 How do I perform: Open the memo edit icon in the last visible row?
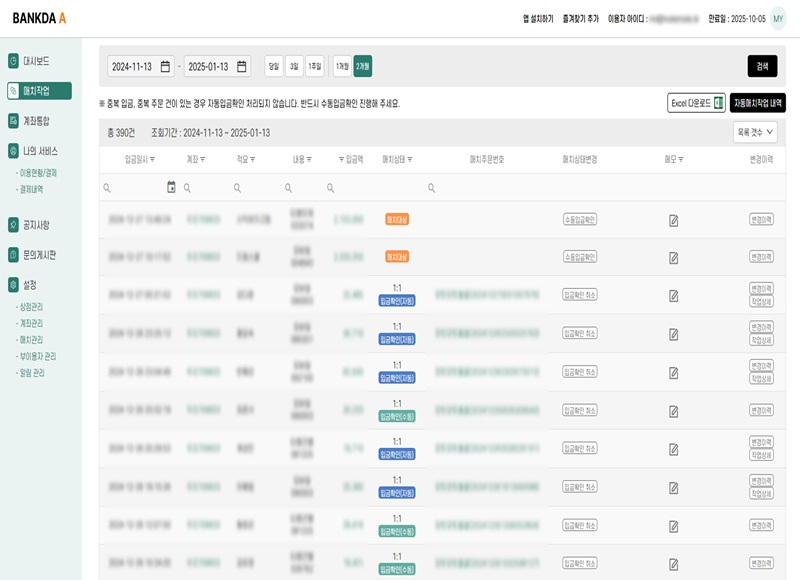673,564
